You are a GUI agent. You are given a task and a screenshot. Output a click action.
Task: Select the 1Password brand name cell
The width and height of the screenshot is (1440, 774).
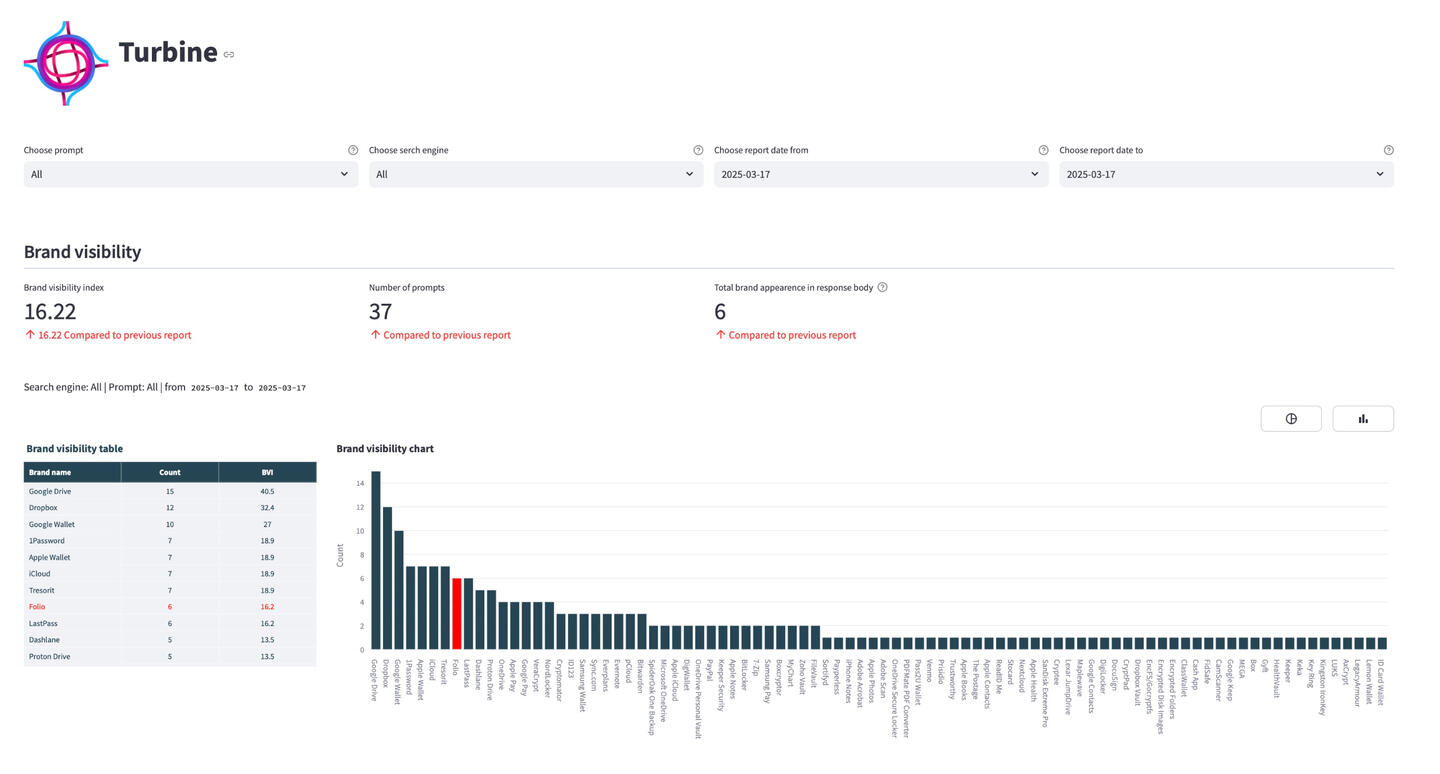72,541
